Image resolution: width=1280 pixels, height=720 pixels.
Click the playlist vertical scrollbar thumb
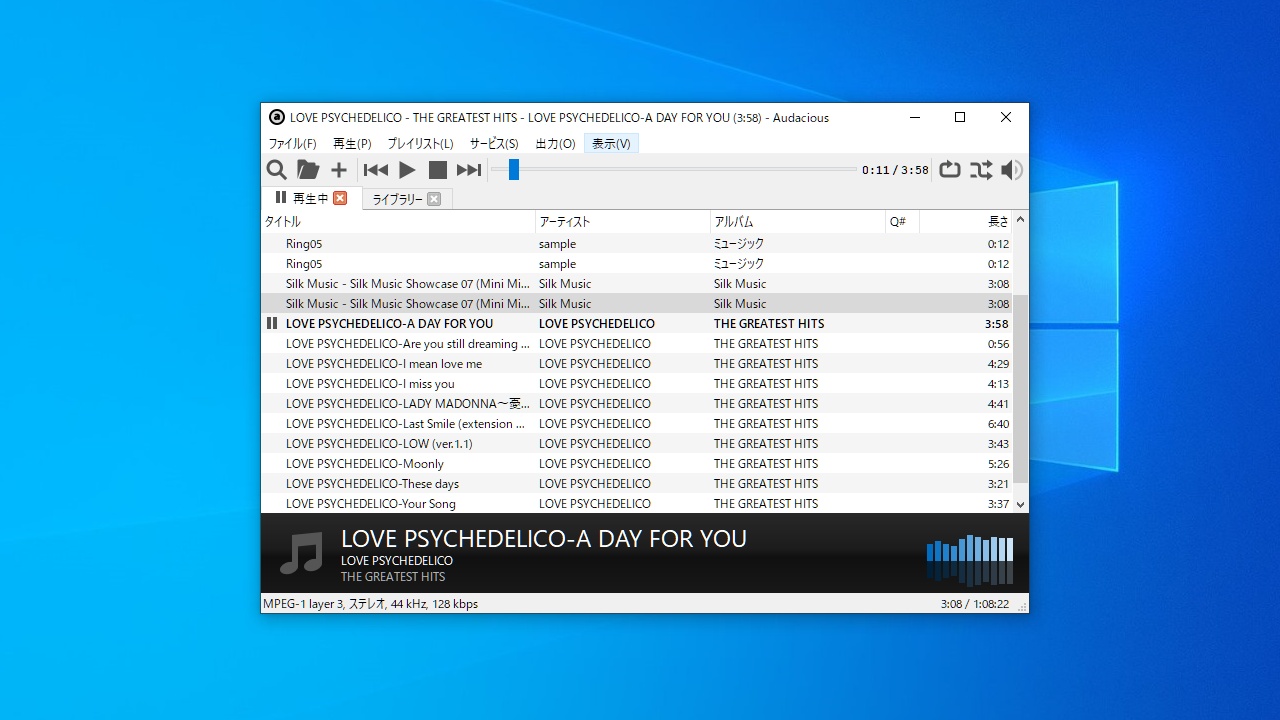pos(1021,389)
